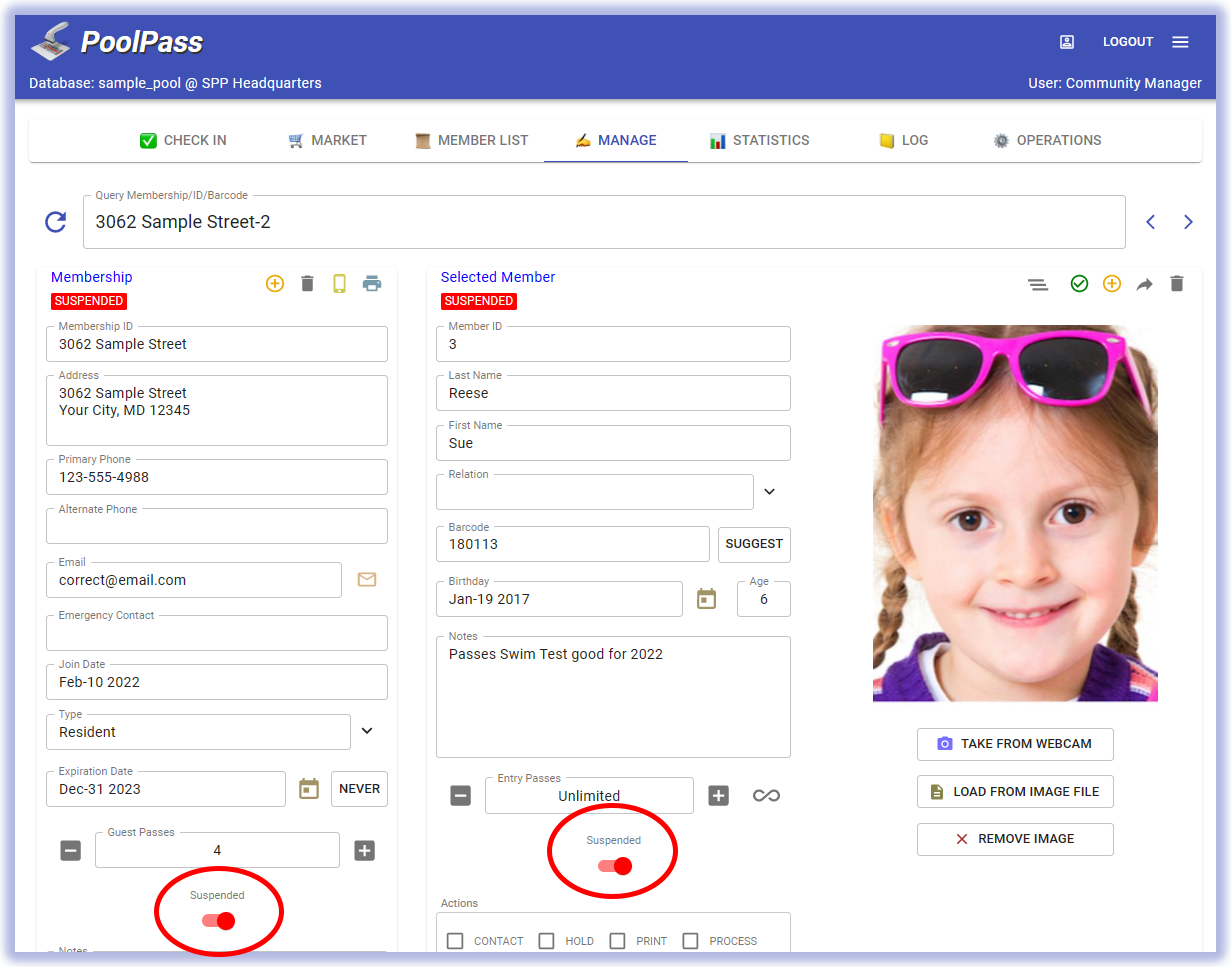Switch to the CHECK IN tab

[183, 140]
